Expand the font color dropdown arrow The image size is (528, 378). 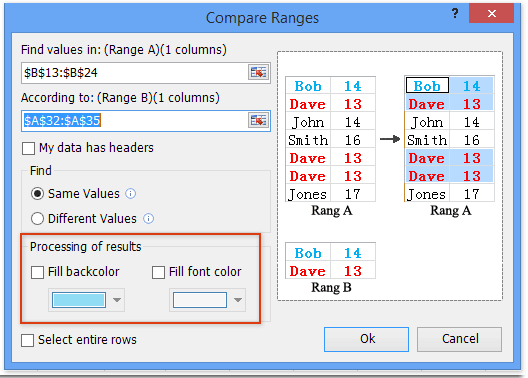pyautogui.click(x=238, y=300)
